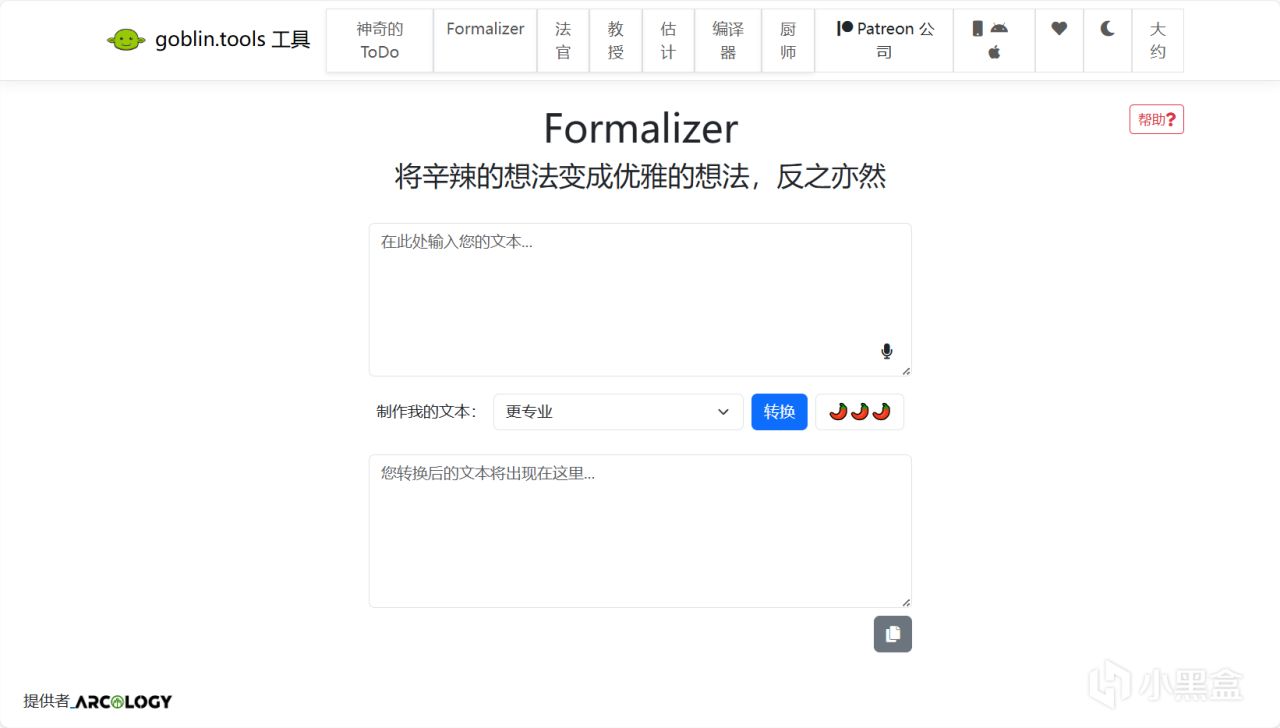Screen dimensions: 1280x728
Task: Click the heart icon in navbar
Action: click(1059, 29)
